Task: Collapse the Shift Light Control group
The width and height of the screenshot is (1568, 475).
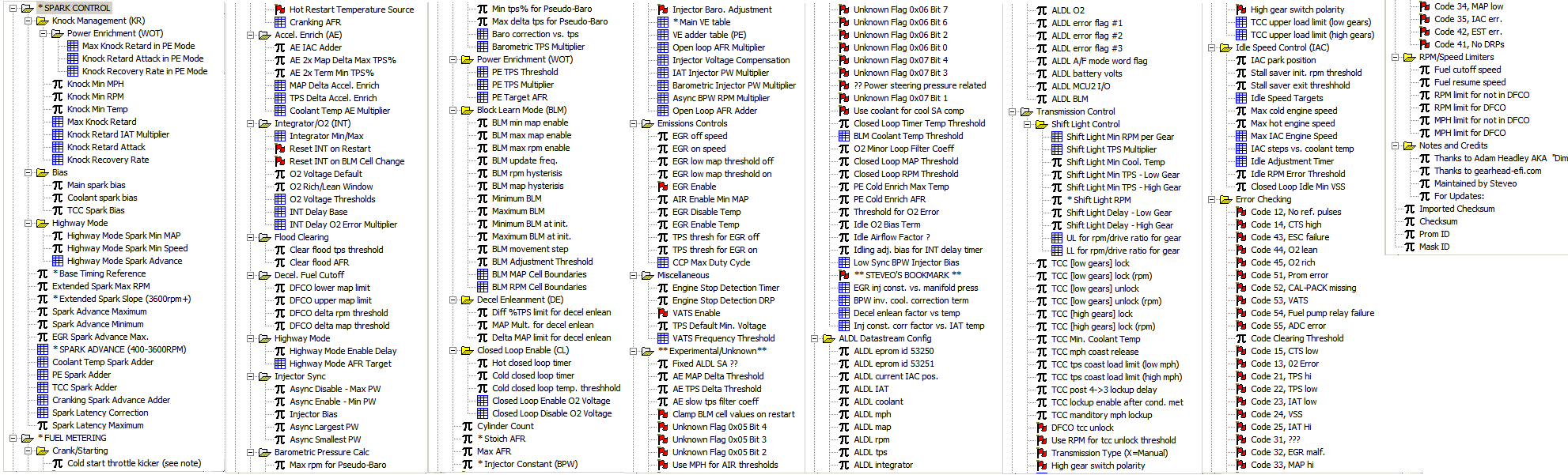Action: coord(1027,124)
